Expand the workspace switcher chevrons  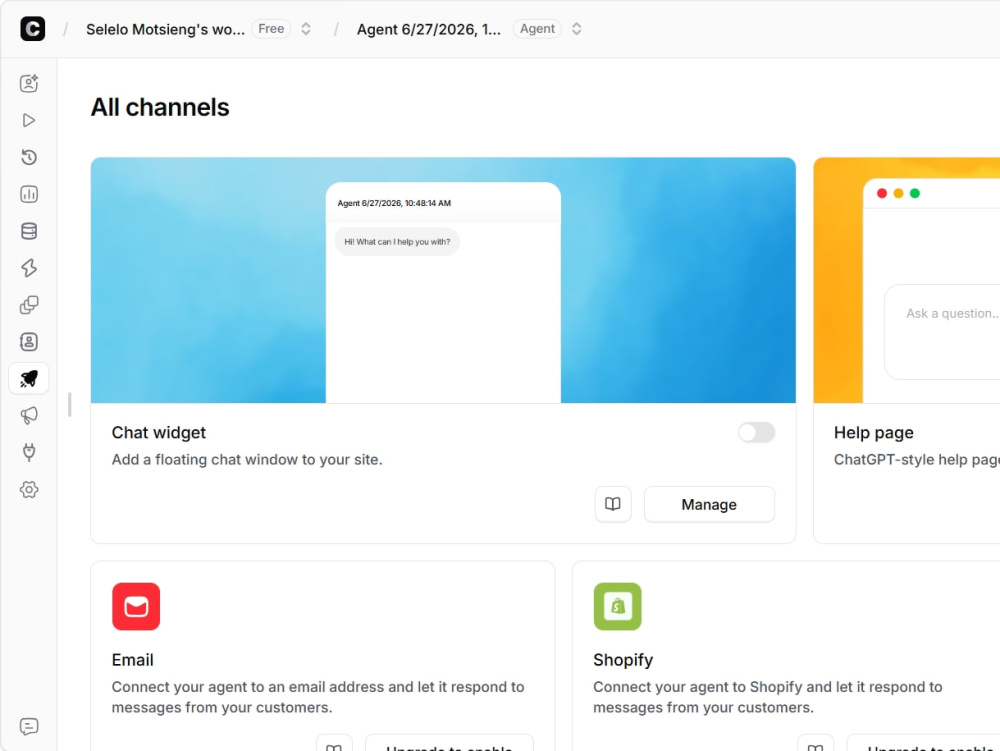tap(306, 29)
